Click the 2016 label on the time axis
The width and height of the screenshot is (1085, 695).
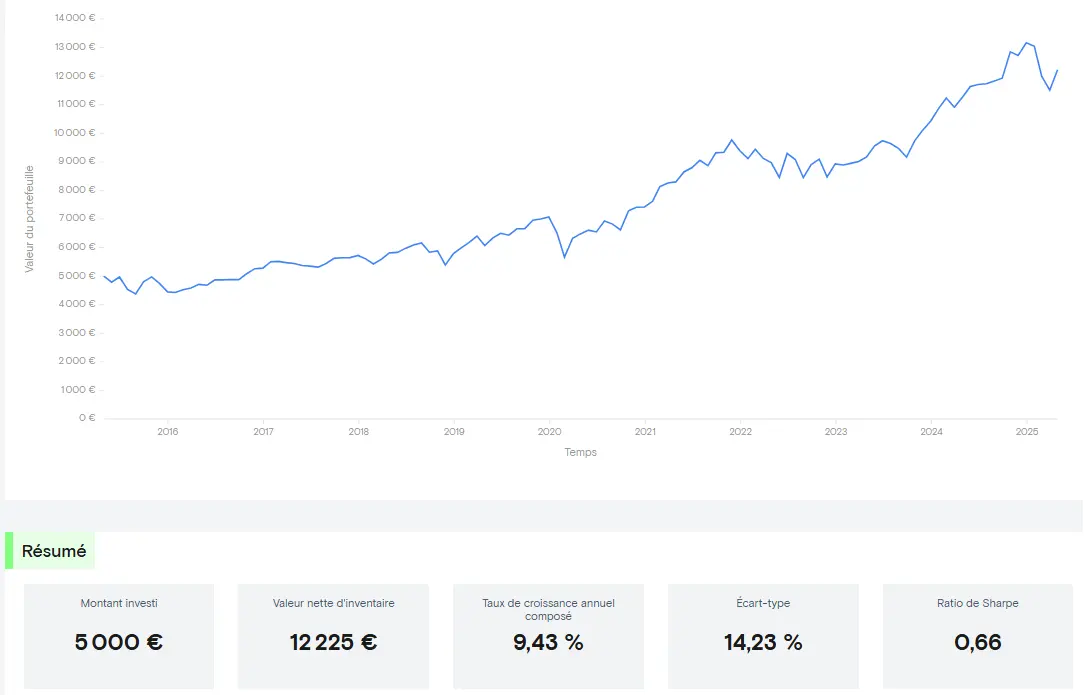click(167, 432)
